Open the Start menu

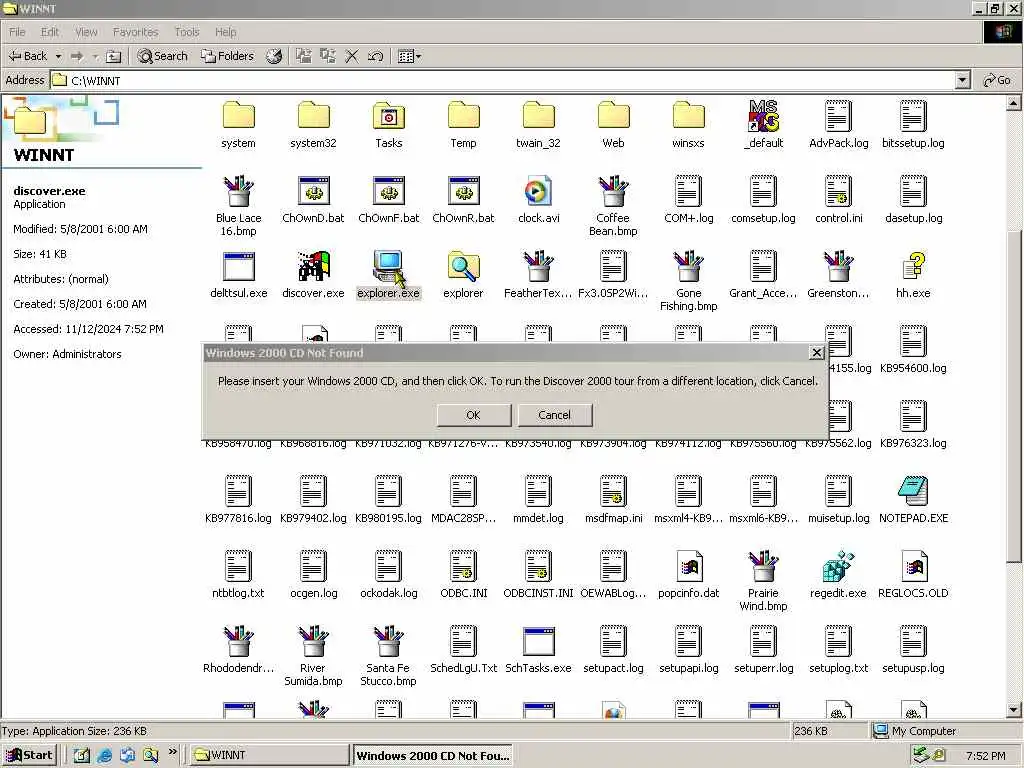[29, 755]
